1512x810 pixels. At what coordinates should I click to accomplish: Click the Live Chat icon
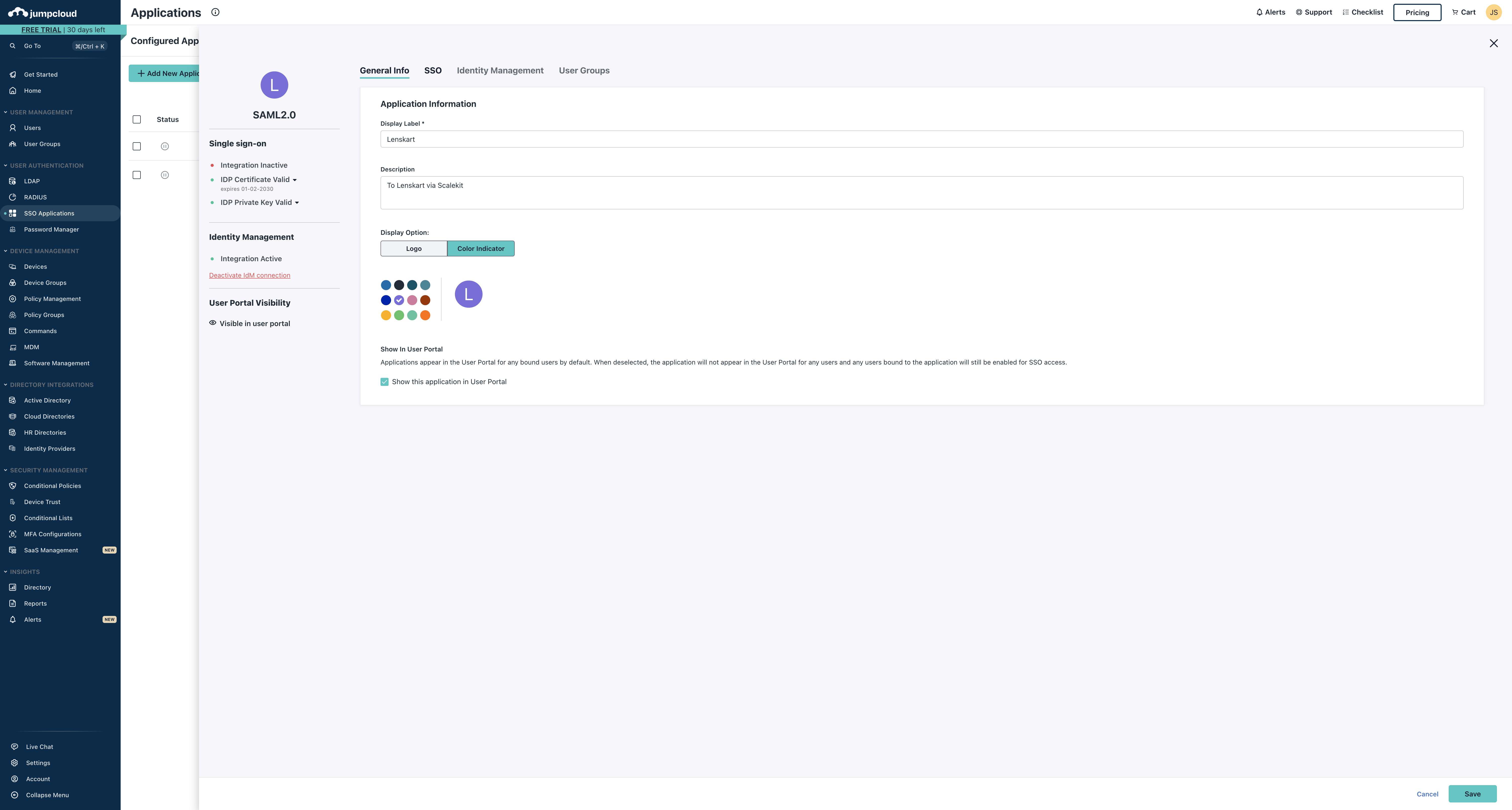tap(15, 747)
